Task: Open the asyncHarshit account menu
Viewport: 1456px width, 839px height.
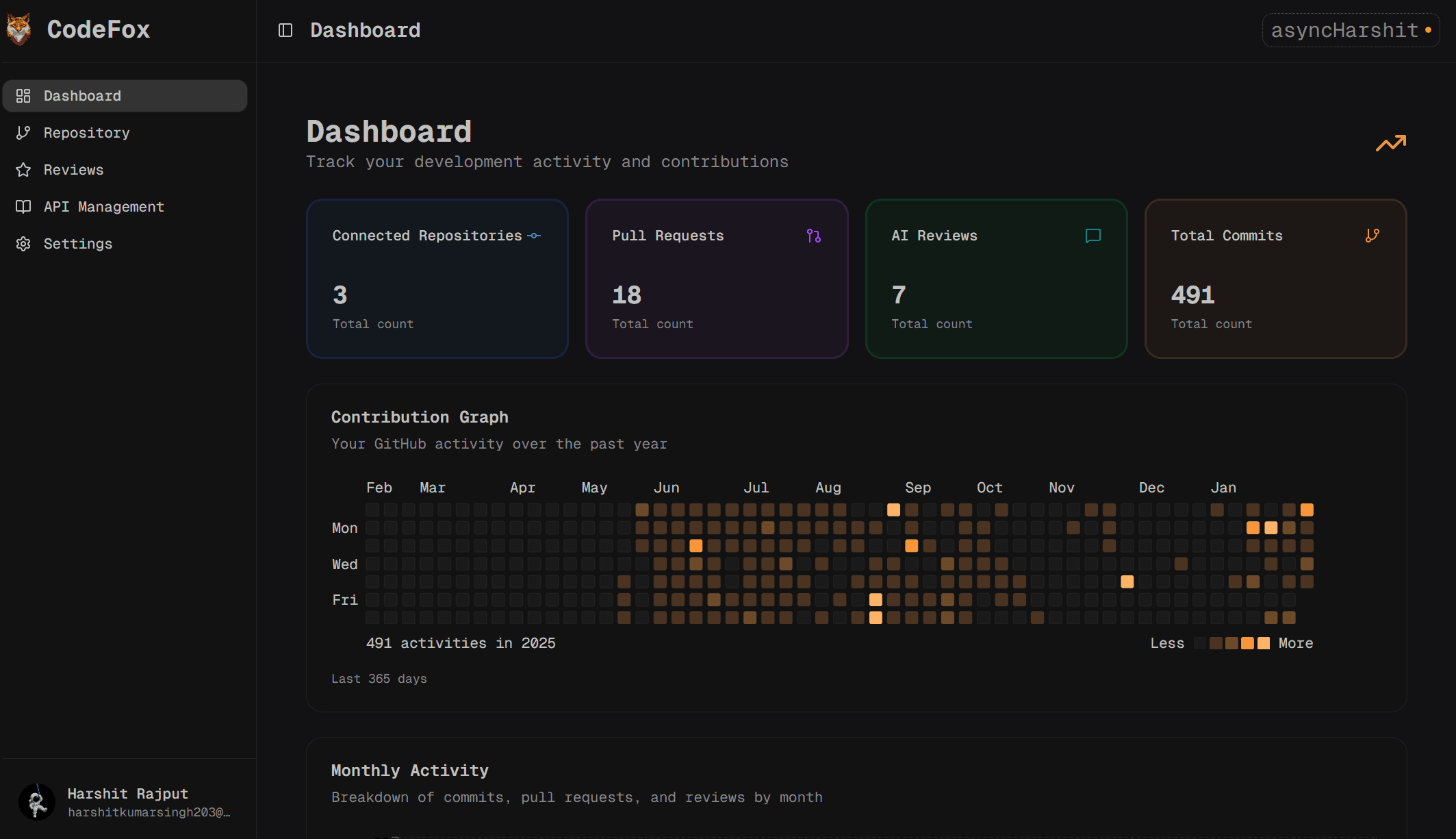Action: point(1349,29)
